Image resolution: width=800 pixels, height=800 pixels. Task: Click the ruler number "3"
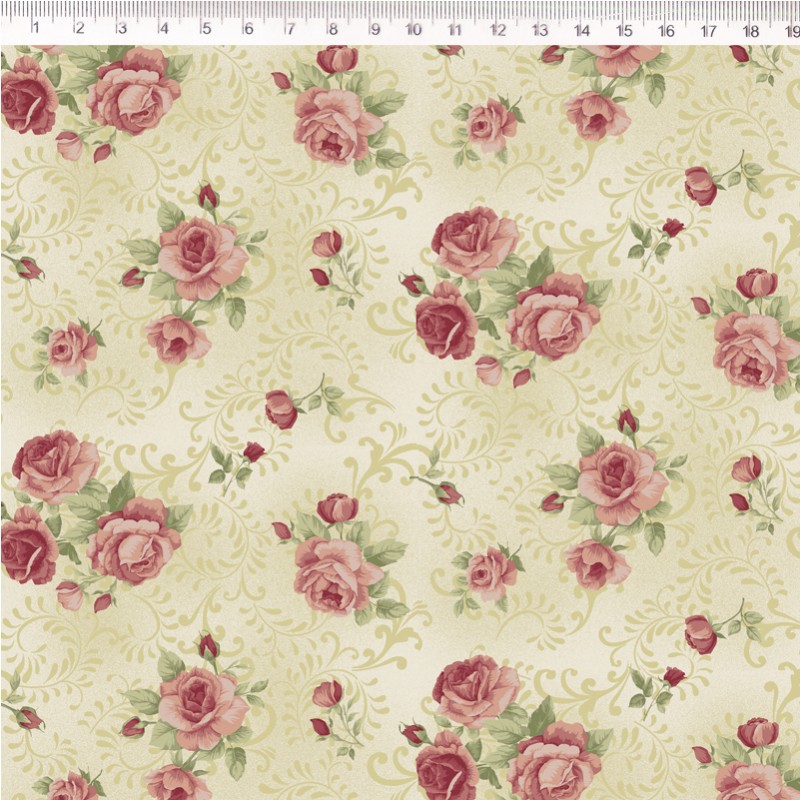(121, 28)
